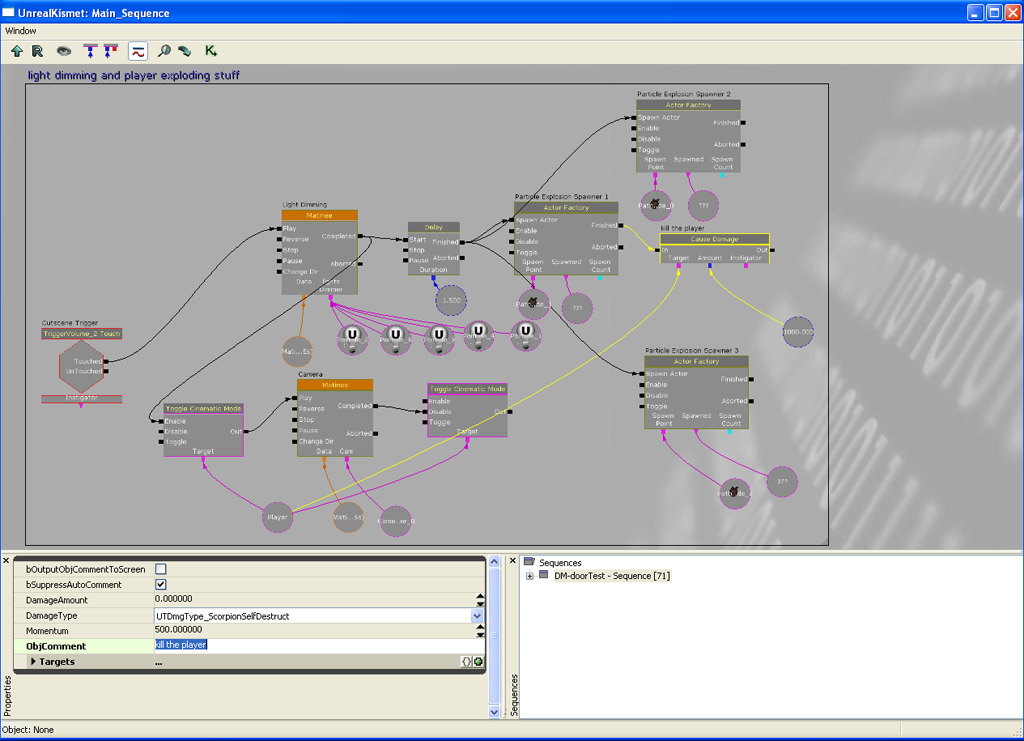Open the Window menu

[x=21, y=31]
